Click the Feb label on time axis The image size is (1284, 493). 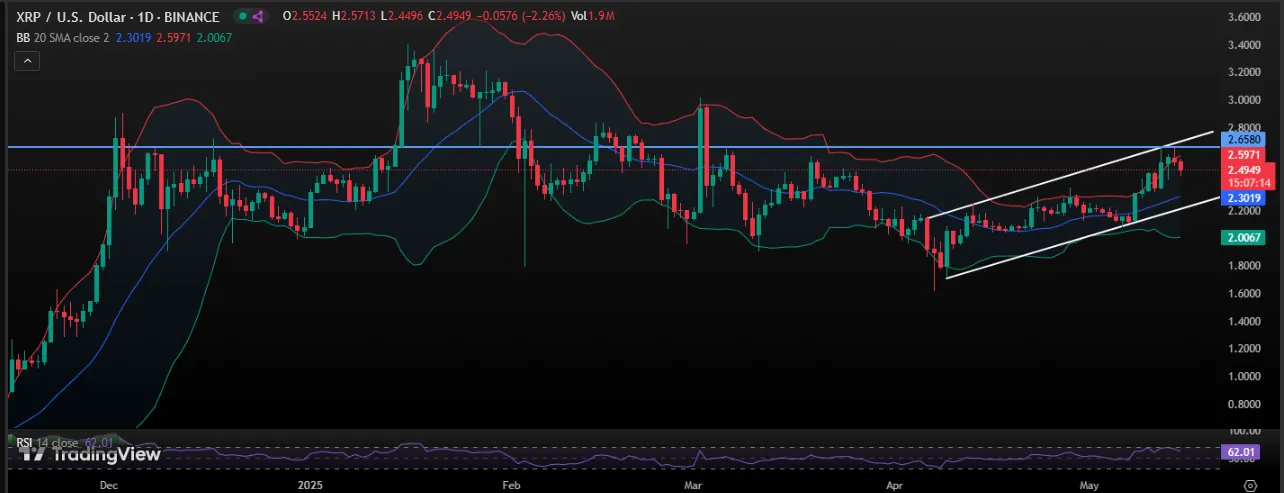coord(511,483)
